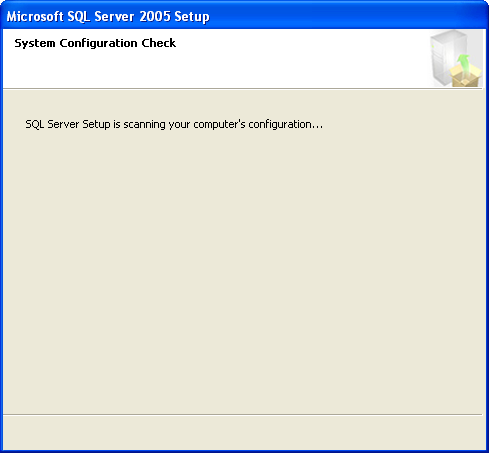Click the SQL Server setup icon

pyautogui.click(x=456, y=58)
